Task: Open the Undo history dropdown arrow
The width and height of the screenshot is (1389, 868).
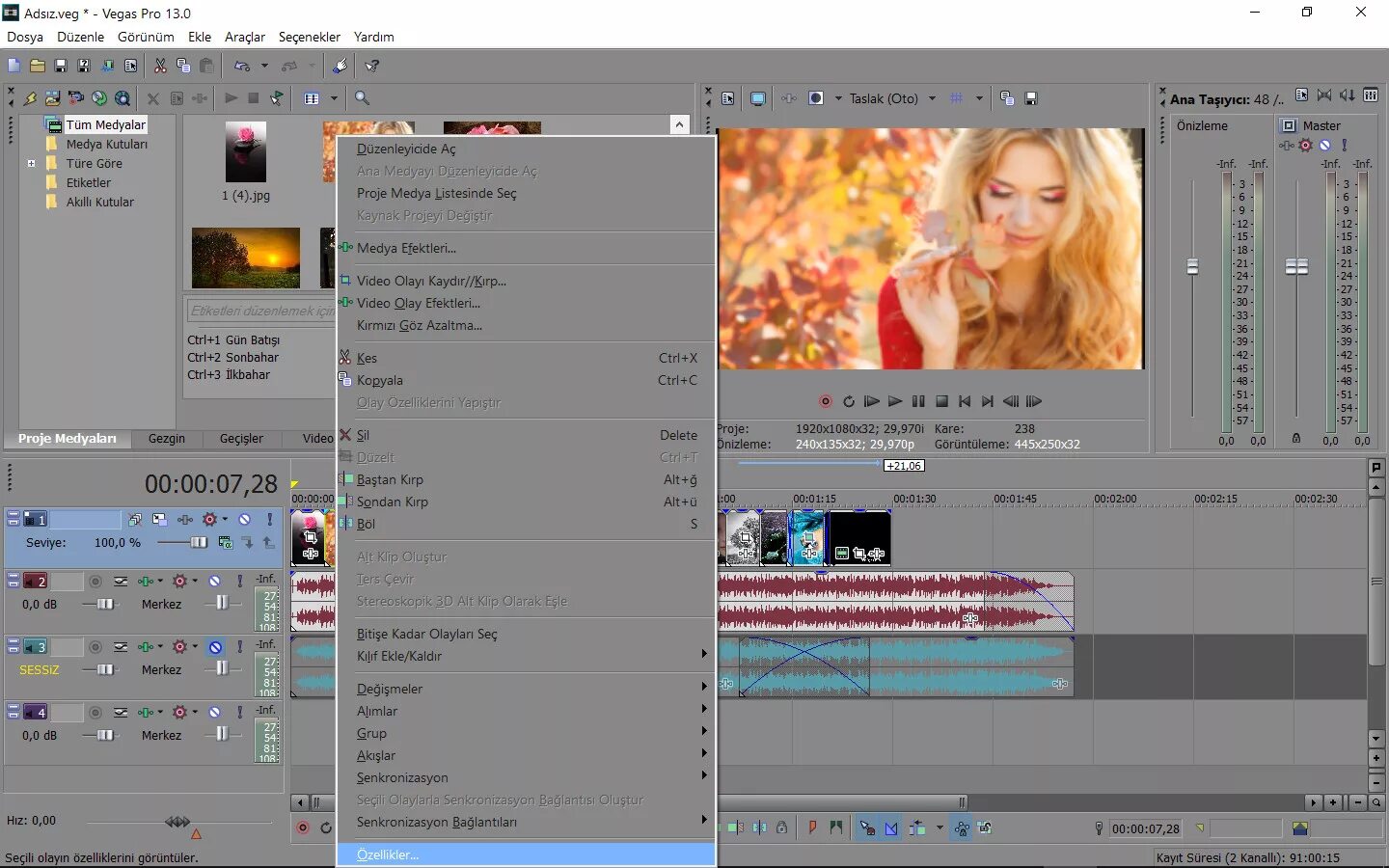Action: point(264,66)
